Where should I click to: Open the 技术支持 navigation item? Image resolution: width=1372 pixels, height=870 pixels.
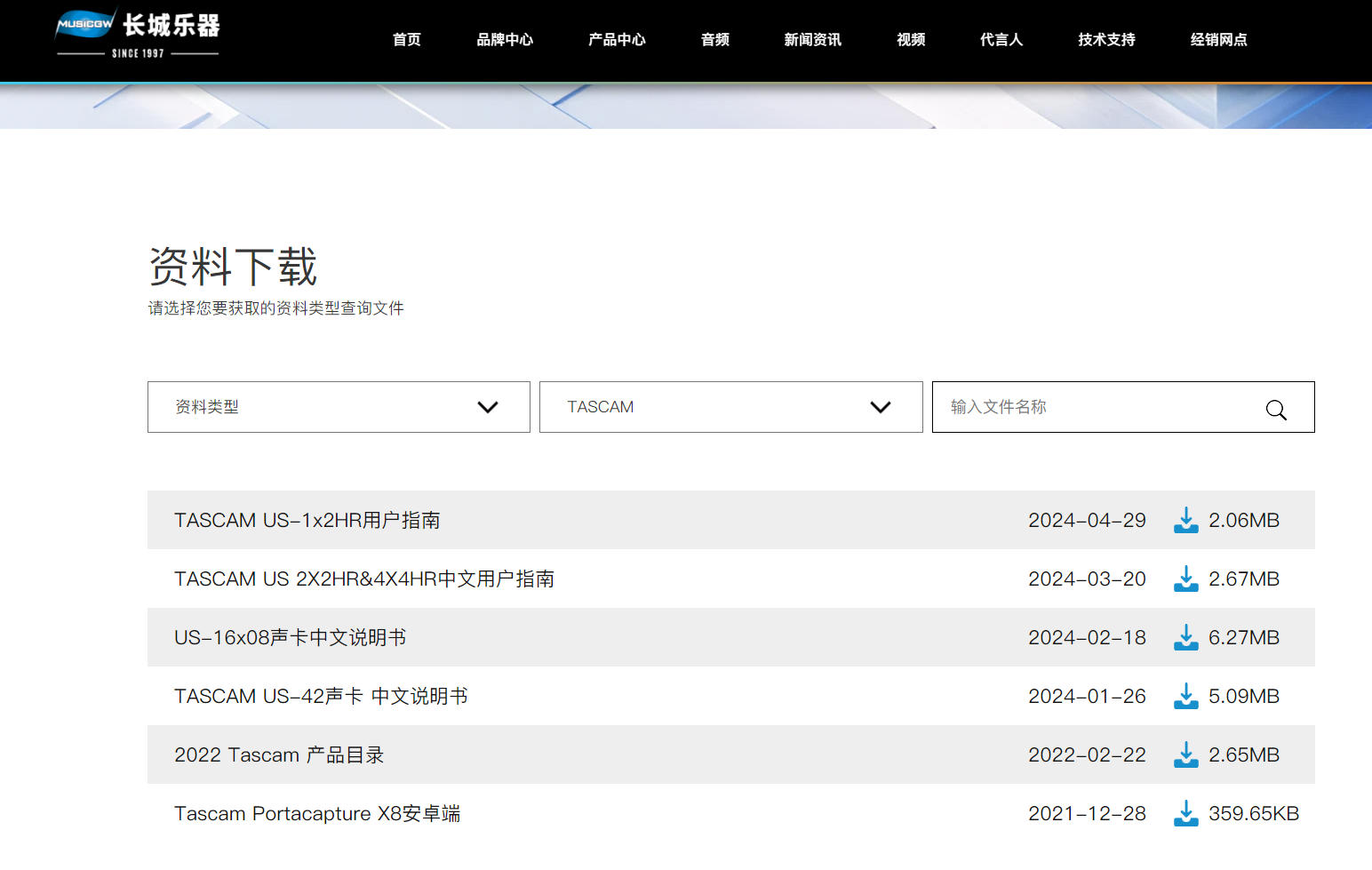[1105, 40]
